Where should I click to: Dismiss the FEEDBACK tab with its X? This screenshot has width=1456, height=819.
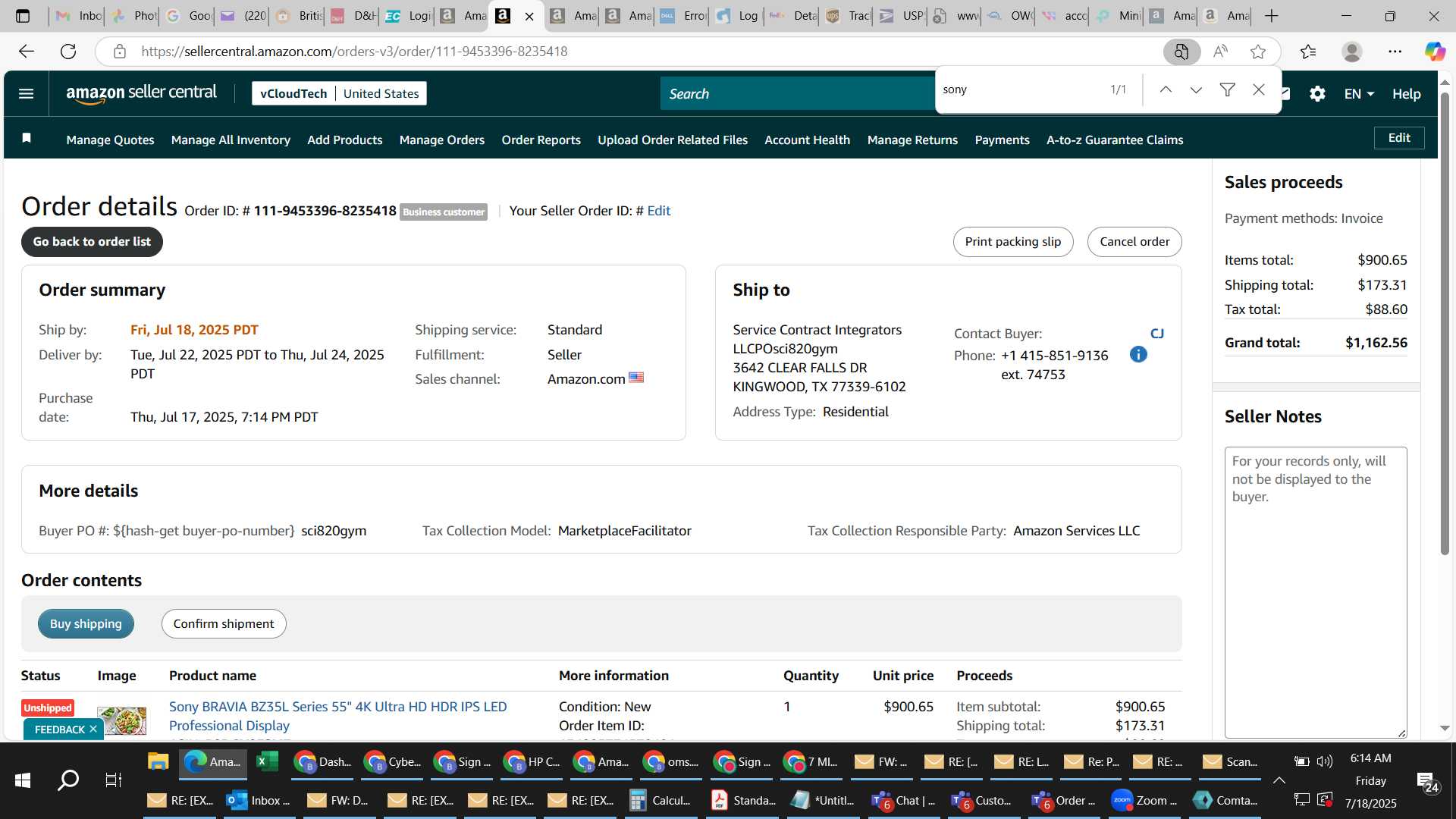click(x=93, y=729)
